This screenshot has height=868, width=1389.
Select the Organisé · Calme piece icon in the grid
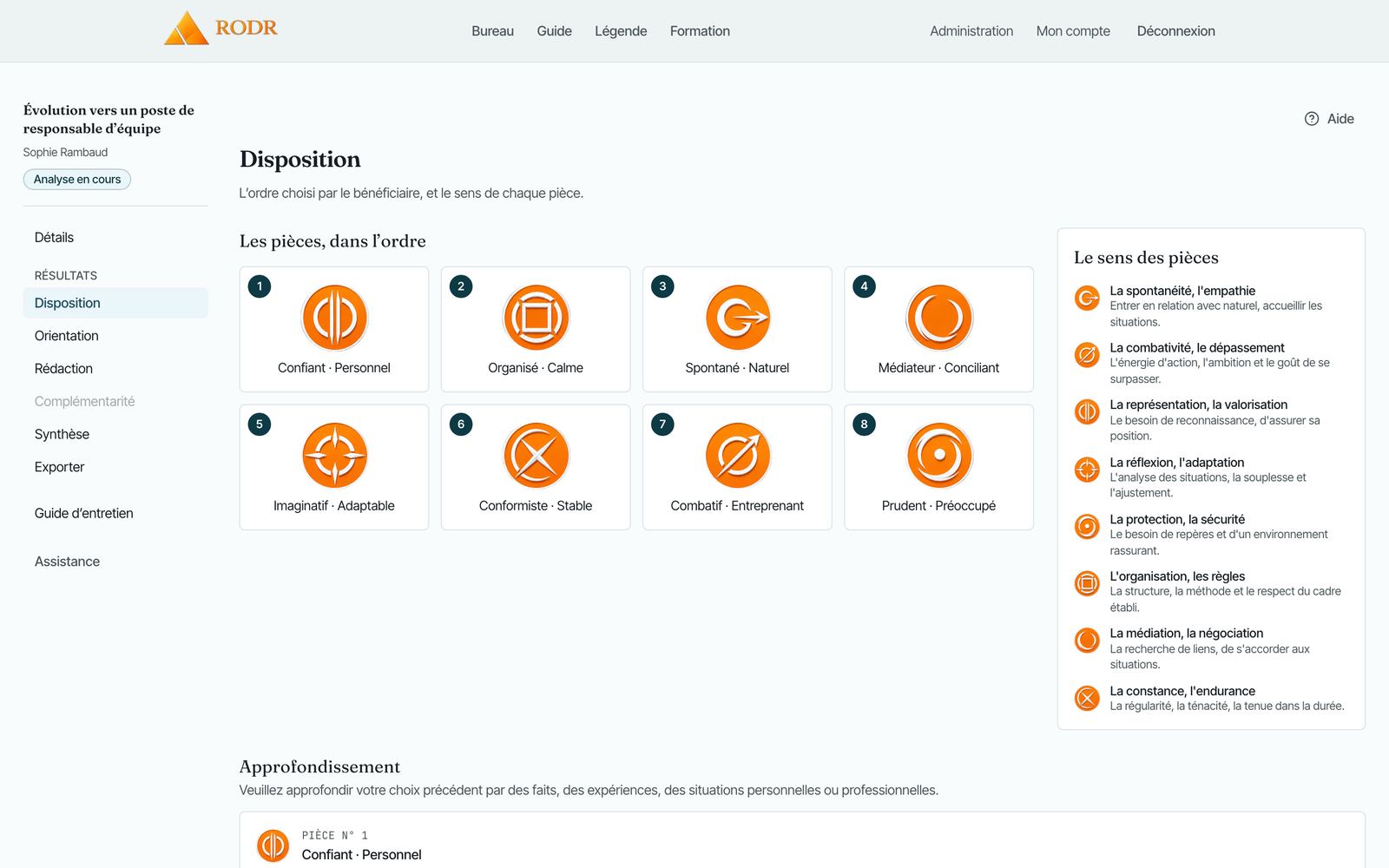tap(536, 318)
